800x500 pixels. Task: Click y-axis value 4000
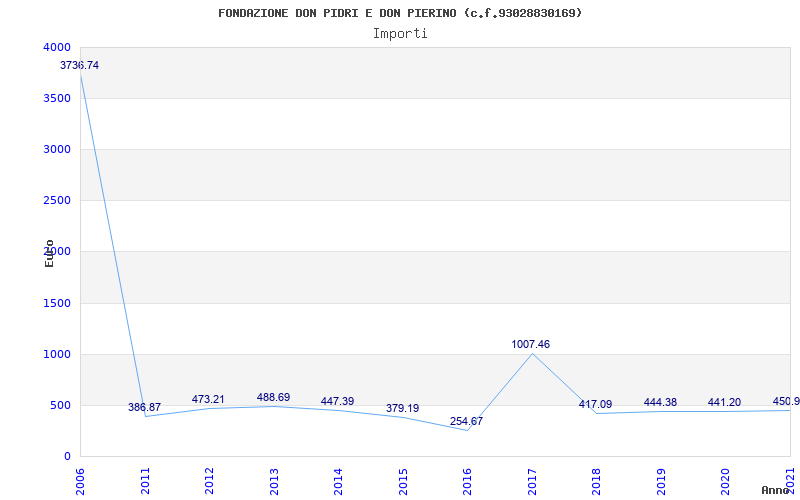pyautogui.click(x=57, y=47)
